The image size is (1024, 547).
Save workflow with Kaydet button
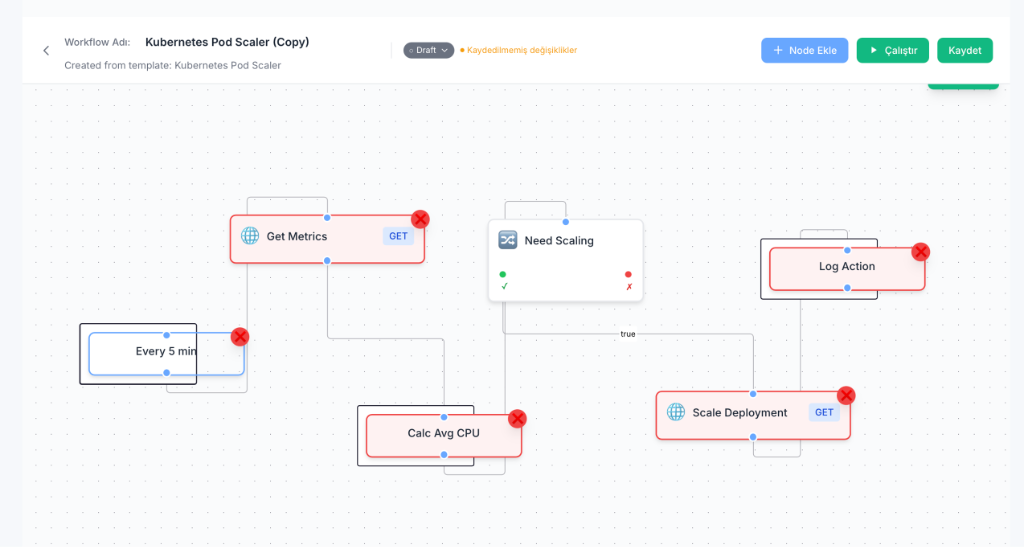tap(964, 50)
